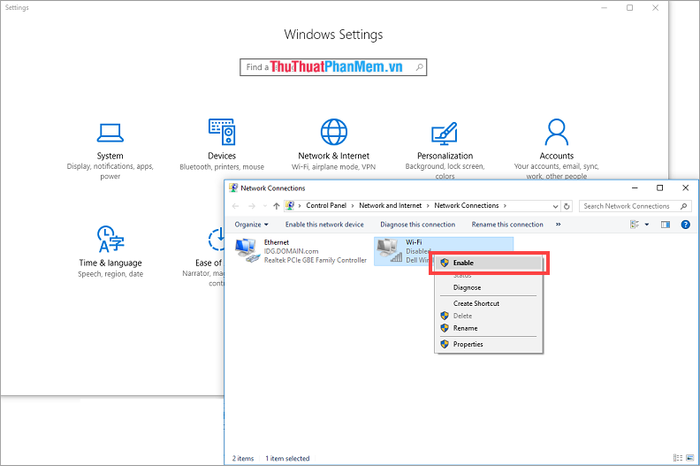Image resolution: width=700 pixels, height=466 pixels.
Task: Open Help with the question mark icon
Action: [x=685, y=225]
